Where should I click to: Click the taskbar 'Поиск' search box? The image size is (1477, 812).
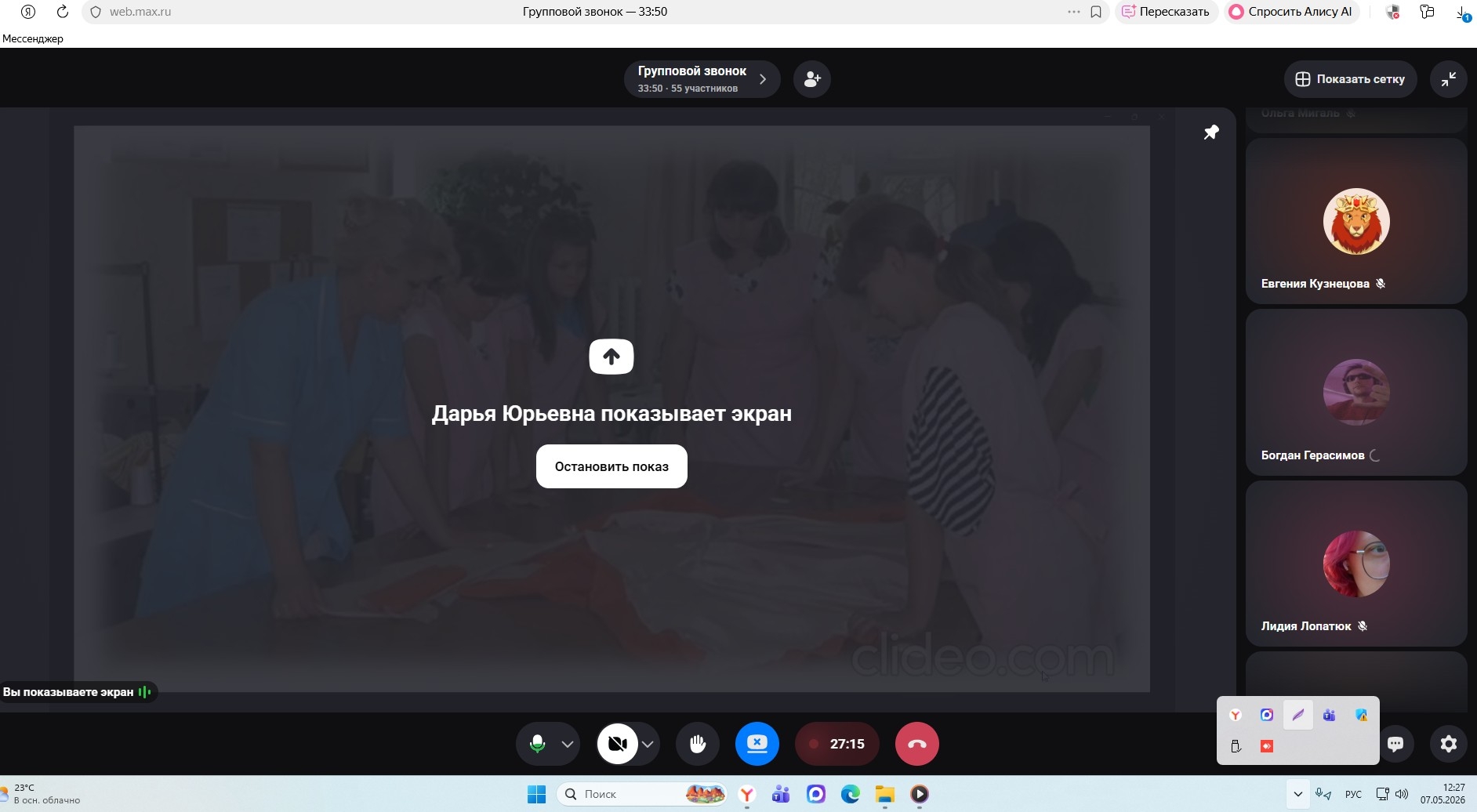pyautogui.click(x=642, y=794)
